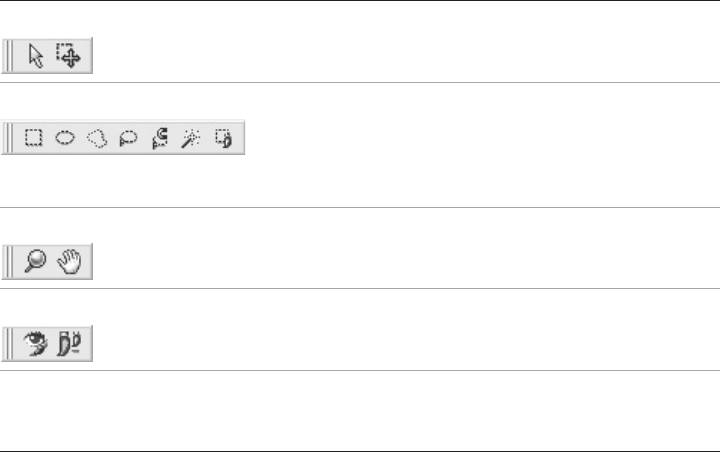720x452 pixels.
Task: Pick the elliptical selection tool
Action: 64,139
